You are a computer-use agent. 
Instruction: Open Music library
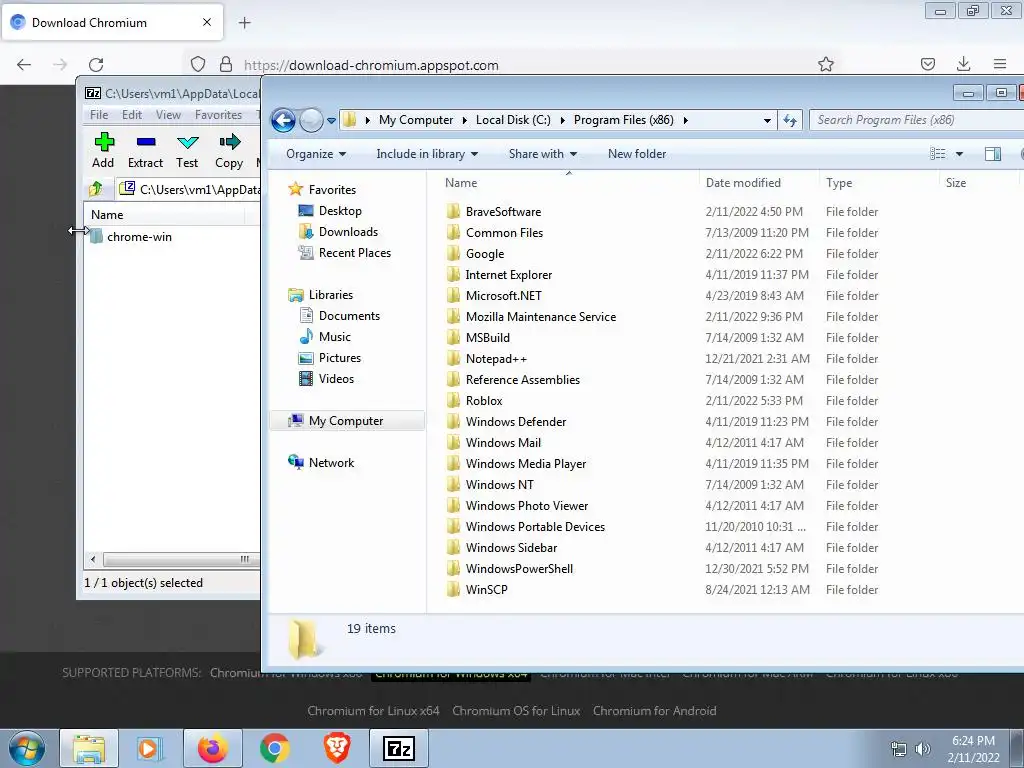tap(325, 337)
